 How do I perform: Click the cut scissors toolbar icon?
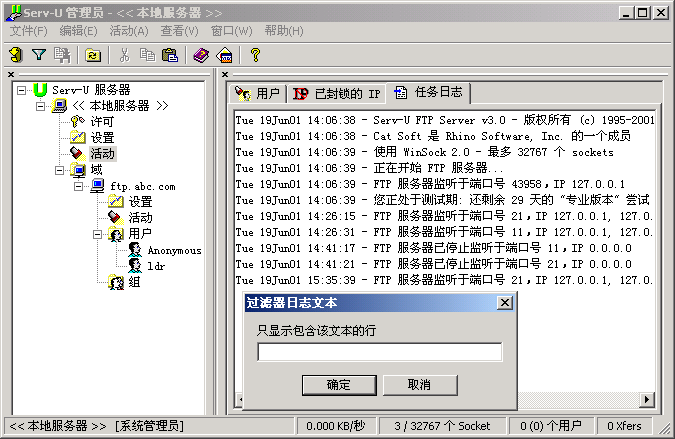tap(124, 55)
